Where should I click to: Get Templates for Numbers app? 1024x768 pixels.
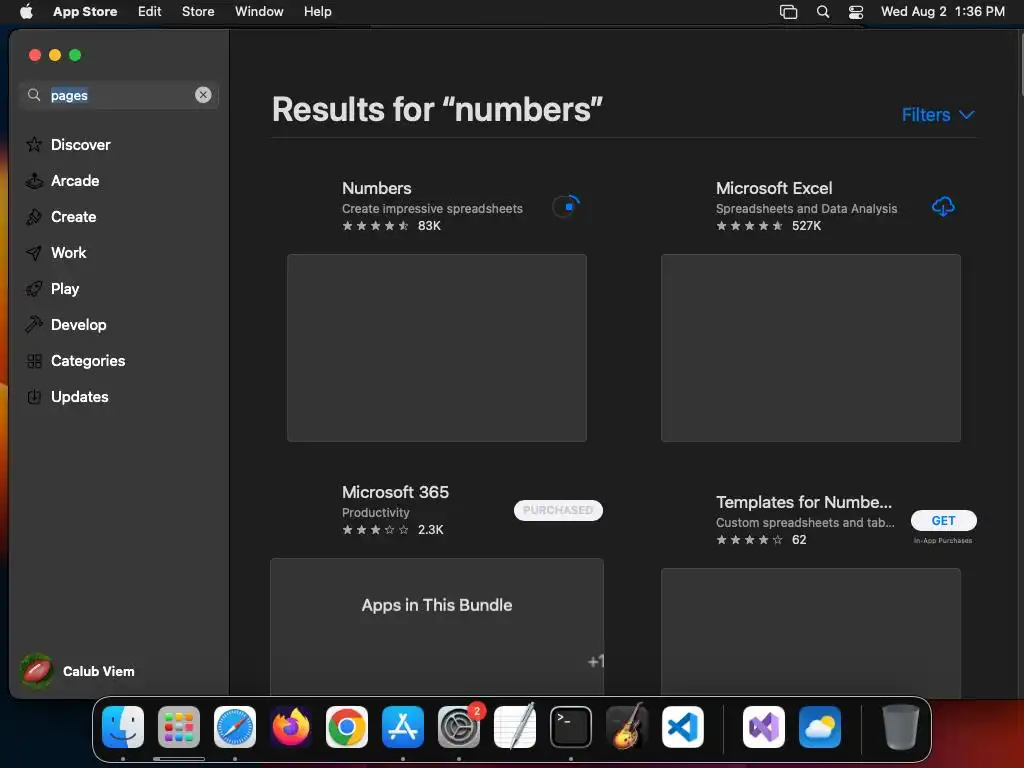pyautogui.click(x=944, y=520)
